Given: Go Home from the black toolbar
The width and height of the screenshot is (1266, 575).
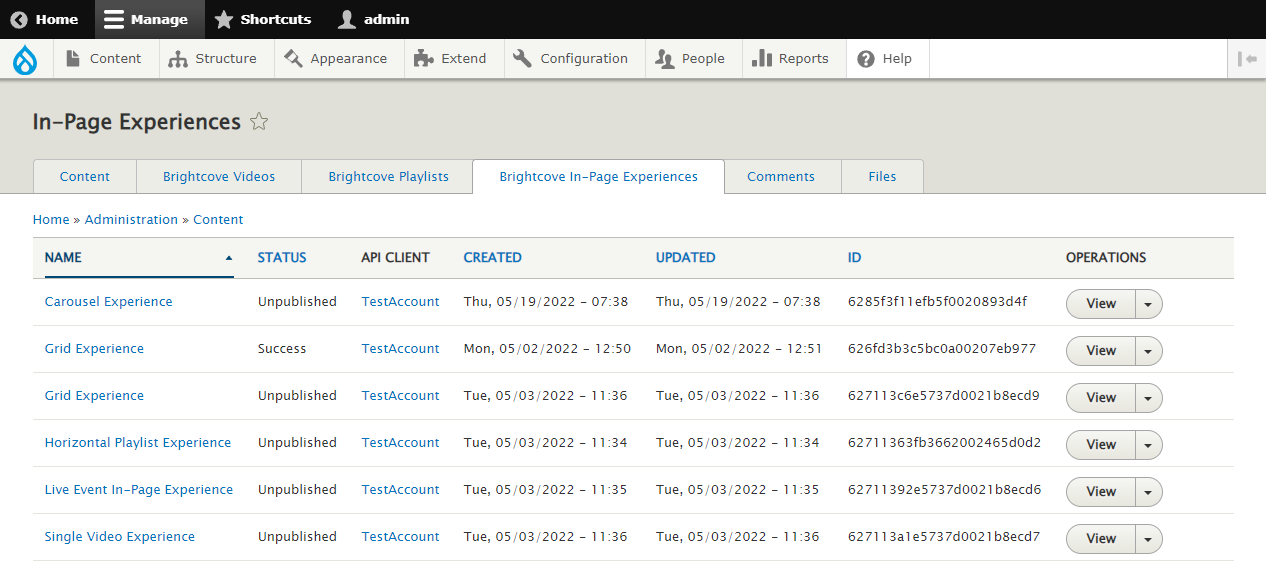Looking at the screenshot, I should pyautogui.click(x=45, y=19).
